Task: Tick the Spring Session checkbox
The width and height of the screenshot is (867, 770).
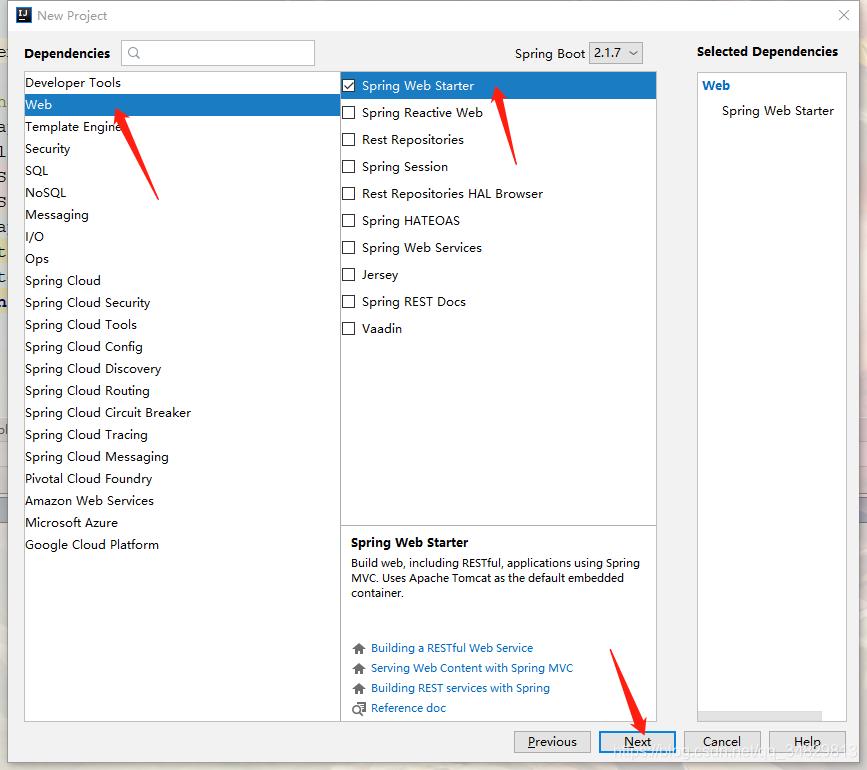Action: point(349,167)
